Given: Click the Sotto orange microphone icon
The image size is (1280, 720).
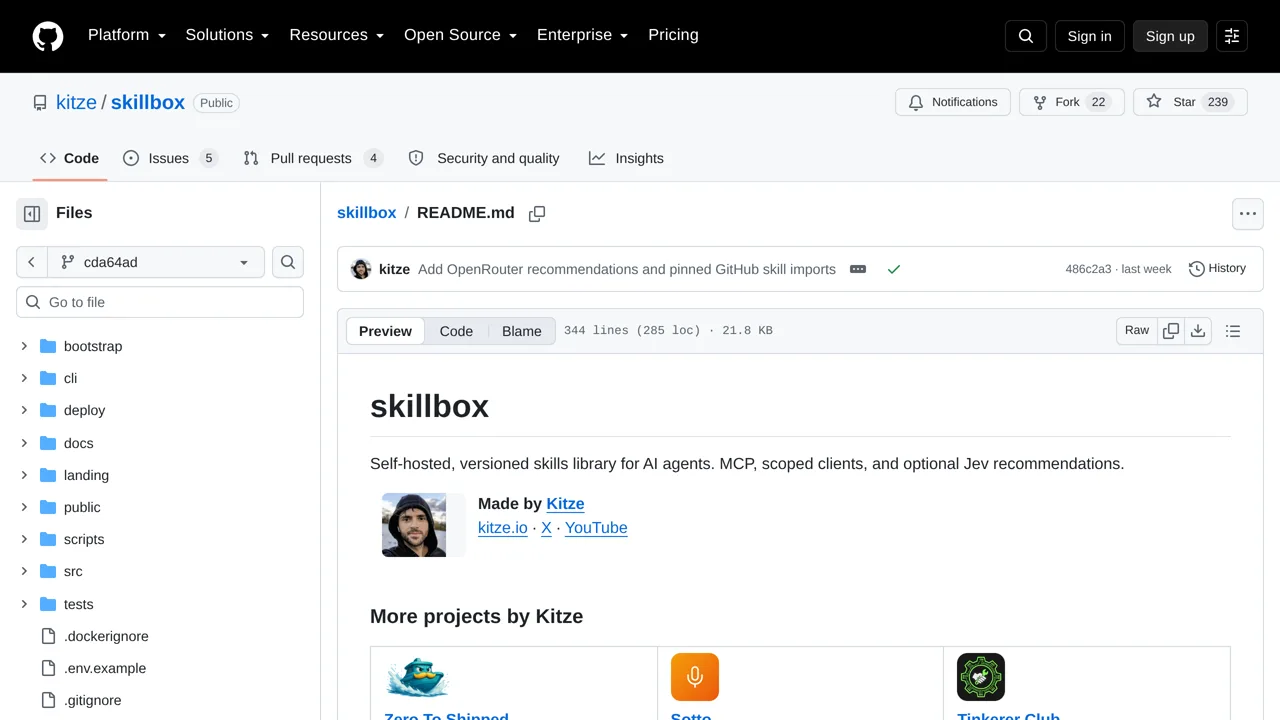Looking at the screenshot, I should coord(695,677).
